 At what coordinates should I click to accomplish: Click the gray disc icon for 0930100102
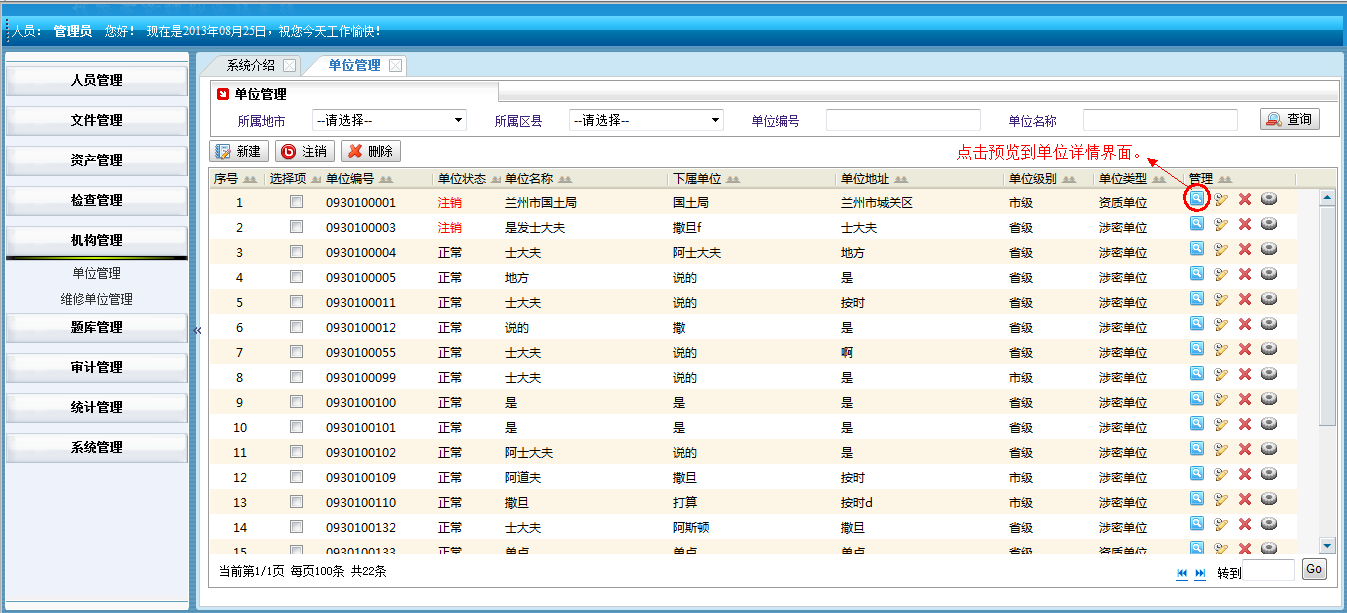coord(1269,448)
